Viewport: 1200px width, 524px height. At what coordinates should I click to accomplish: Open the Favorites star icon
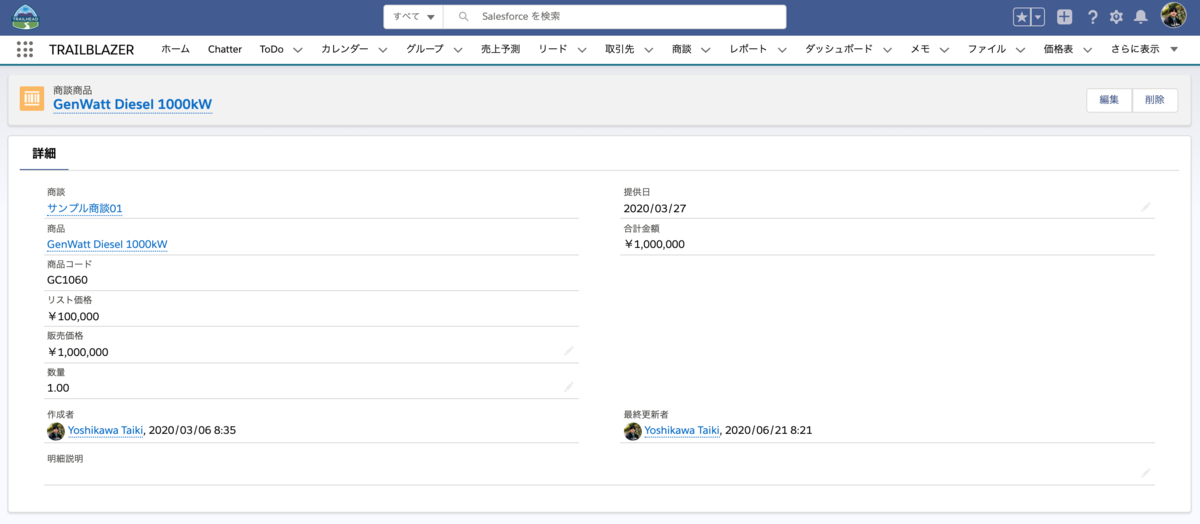tap(1021, 17)
